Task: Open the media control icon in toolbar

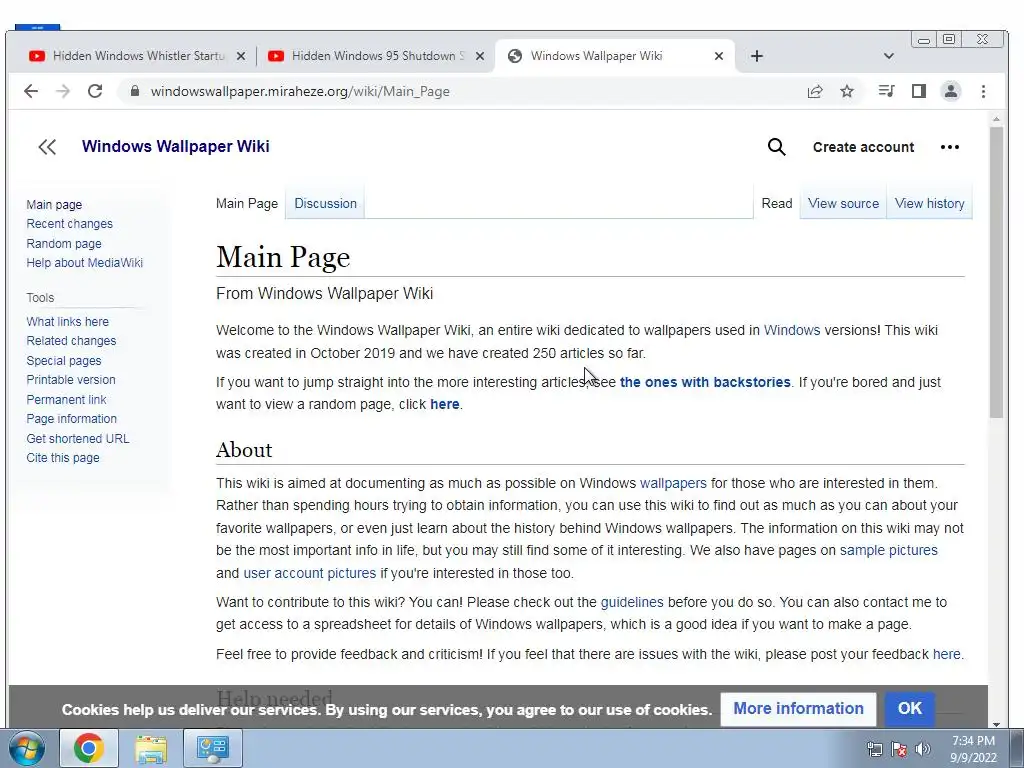Action: 886,91
